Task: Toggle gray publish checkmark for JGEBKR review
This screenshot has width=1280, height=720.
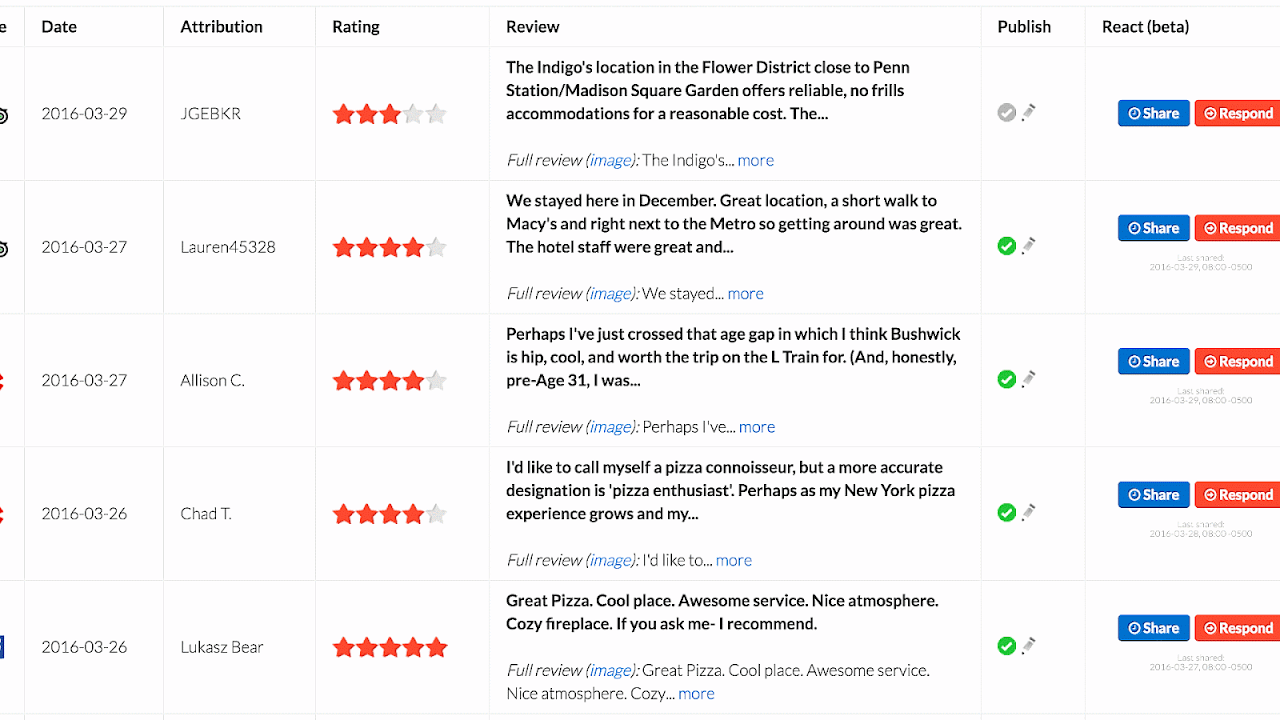Action: pos(1007,113)
